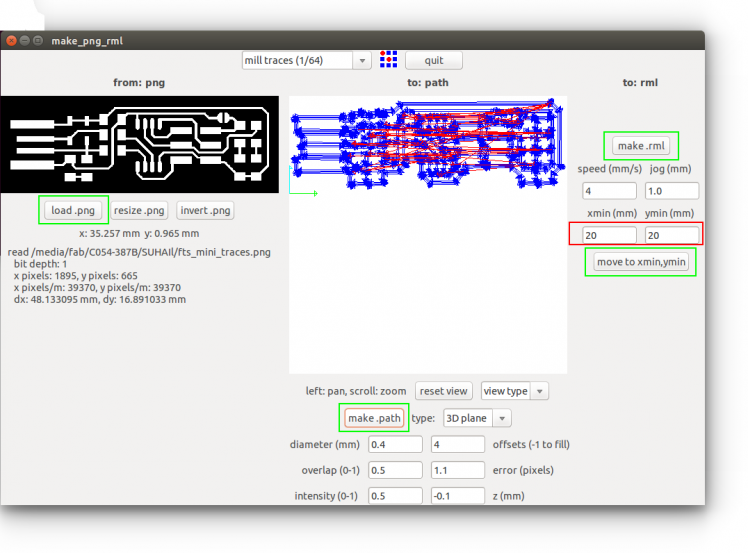Open the mill traces (1/64) dropdown
748x553 pixels.
[x=307, y=60]
